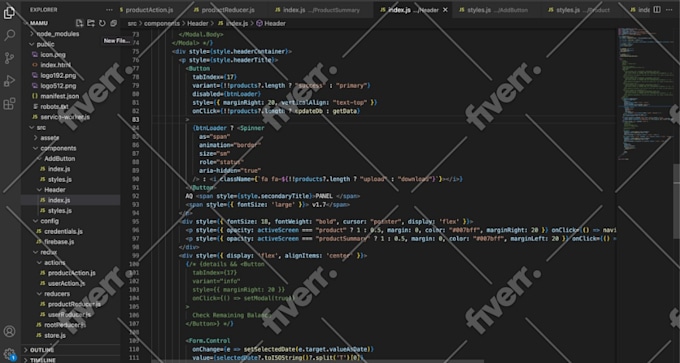
Task: Open productAction.js in actions folder
Action: 71,273
